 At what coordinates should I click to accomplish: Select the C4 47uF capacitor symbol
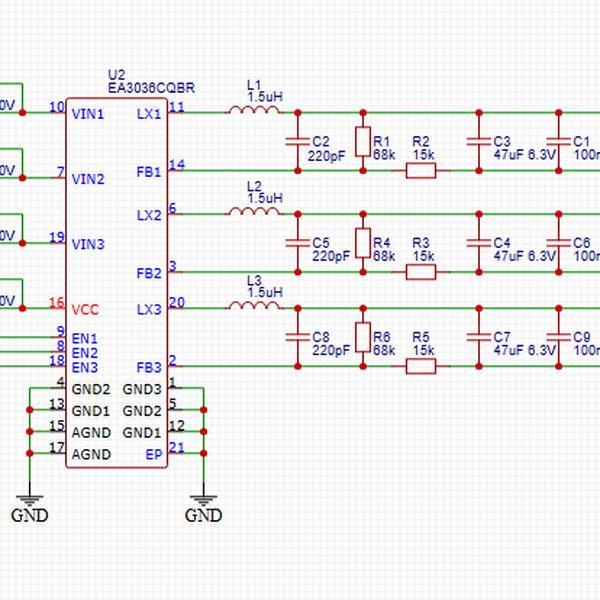[479, 243]
